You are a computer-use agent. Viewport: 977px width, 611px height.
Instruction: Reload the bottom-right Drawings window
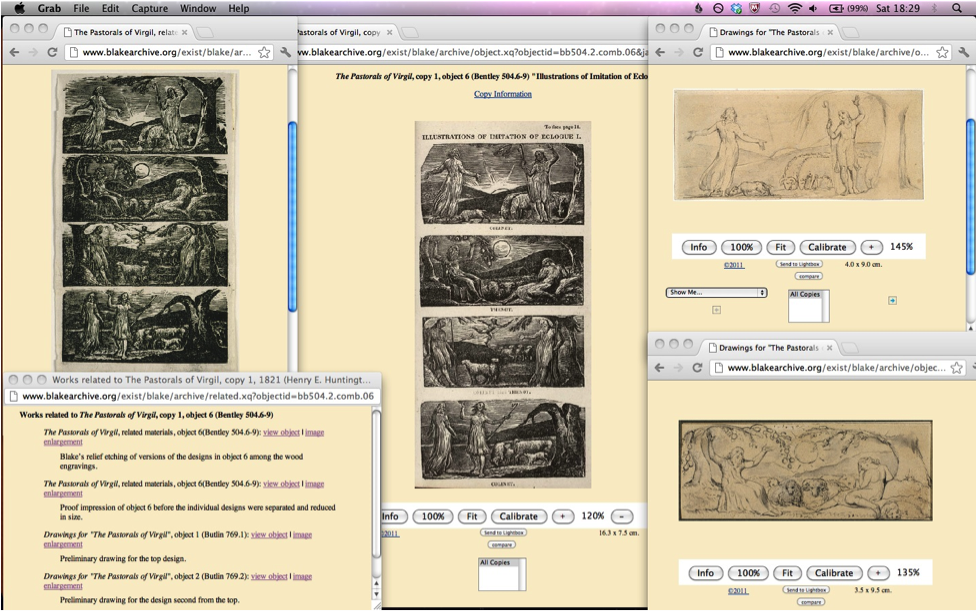[698, 368]
